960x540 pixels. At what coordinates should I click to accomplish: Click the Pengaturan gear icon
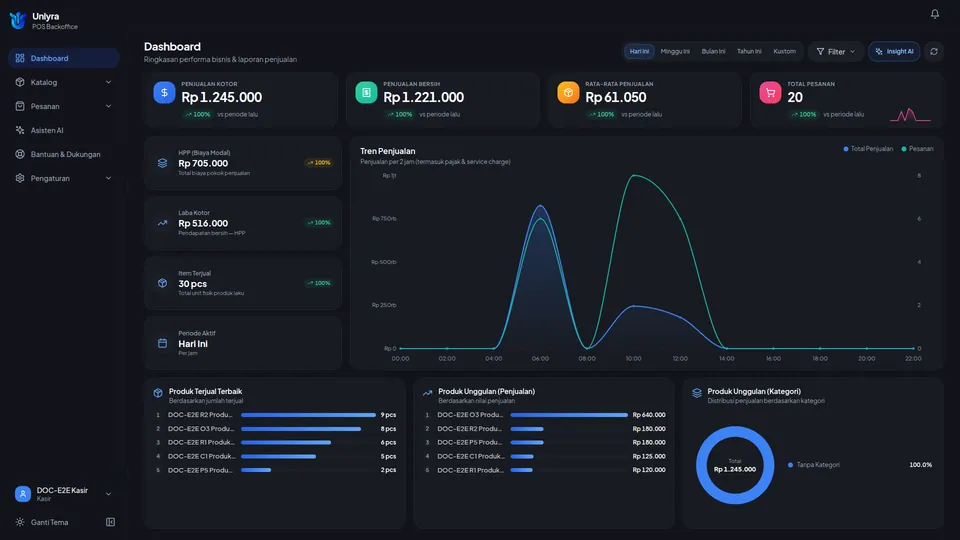tap(20, 178)
